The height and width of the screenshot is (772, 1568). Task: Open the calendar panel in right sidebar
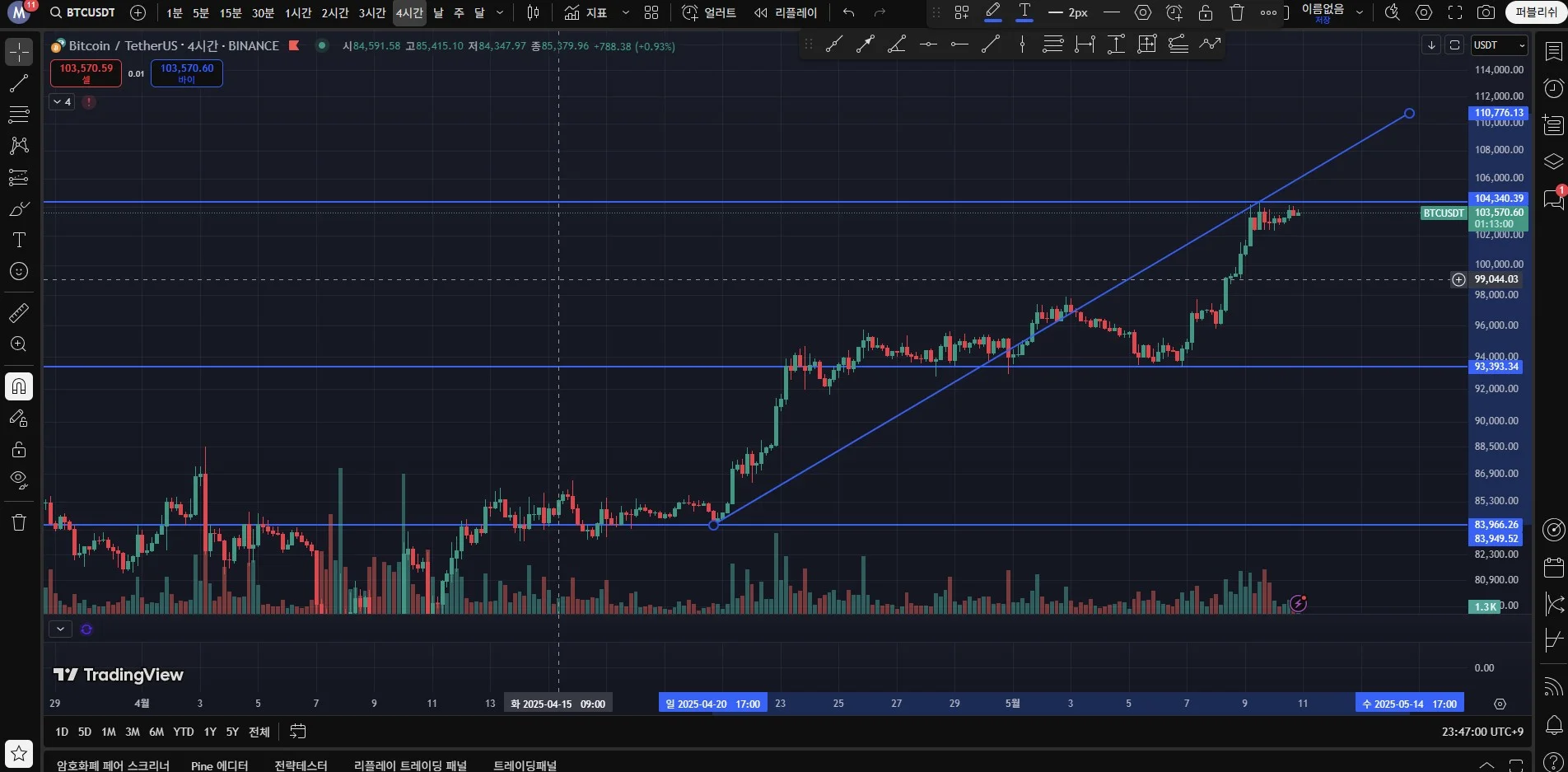1553,567
